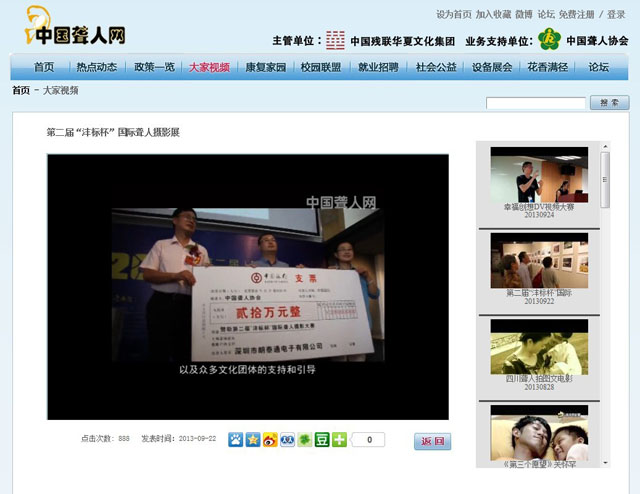Image resolution: width=640 pixels, height=494 pixels.
Task: Open 花香满径 navigation item
Action: [548, 67]
